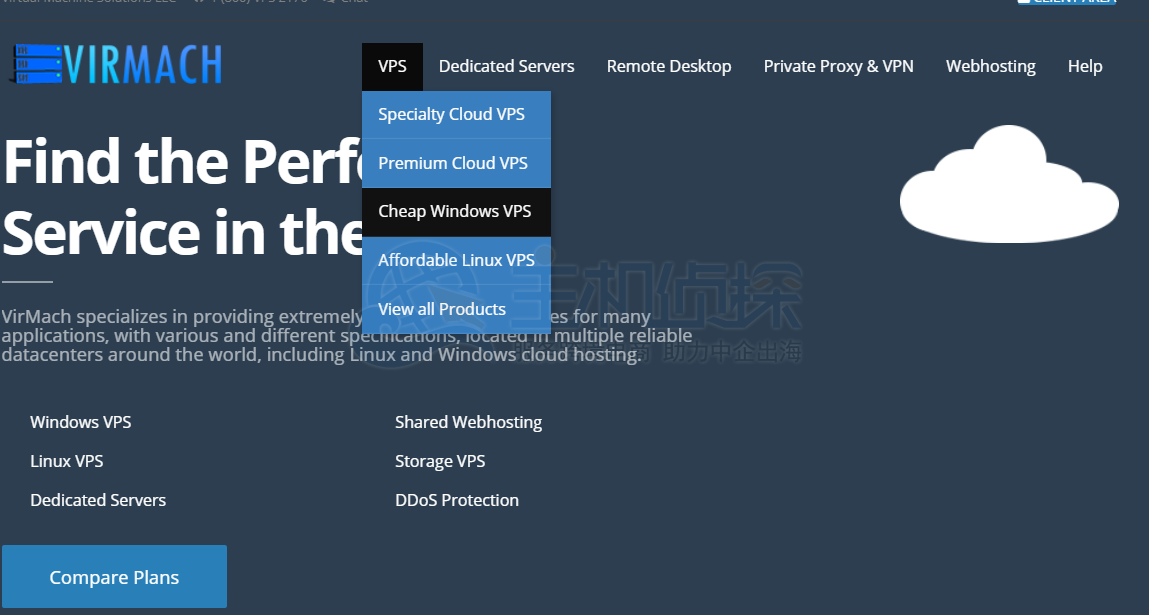
Task: Click the white cloud illustration
Action: pos(1008,186)
